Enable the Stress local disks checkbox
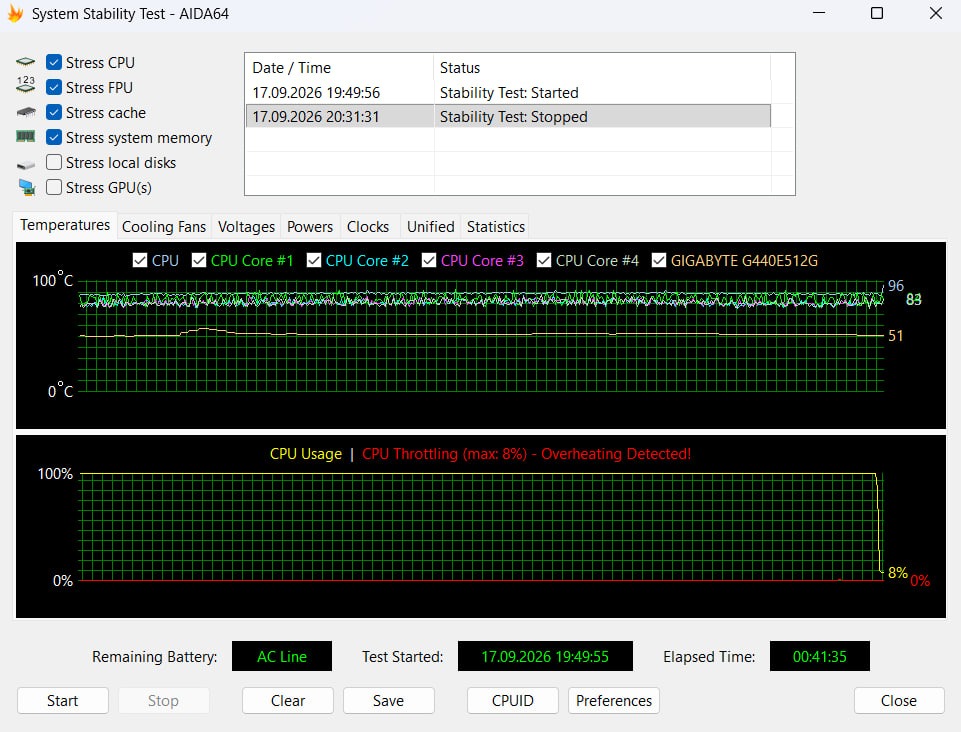This screenshot has height=732, width=961. click(x=54, y=162)
